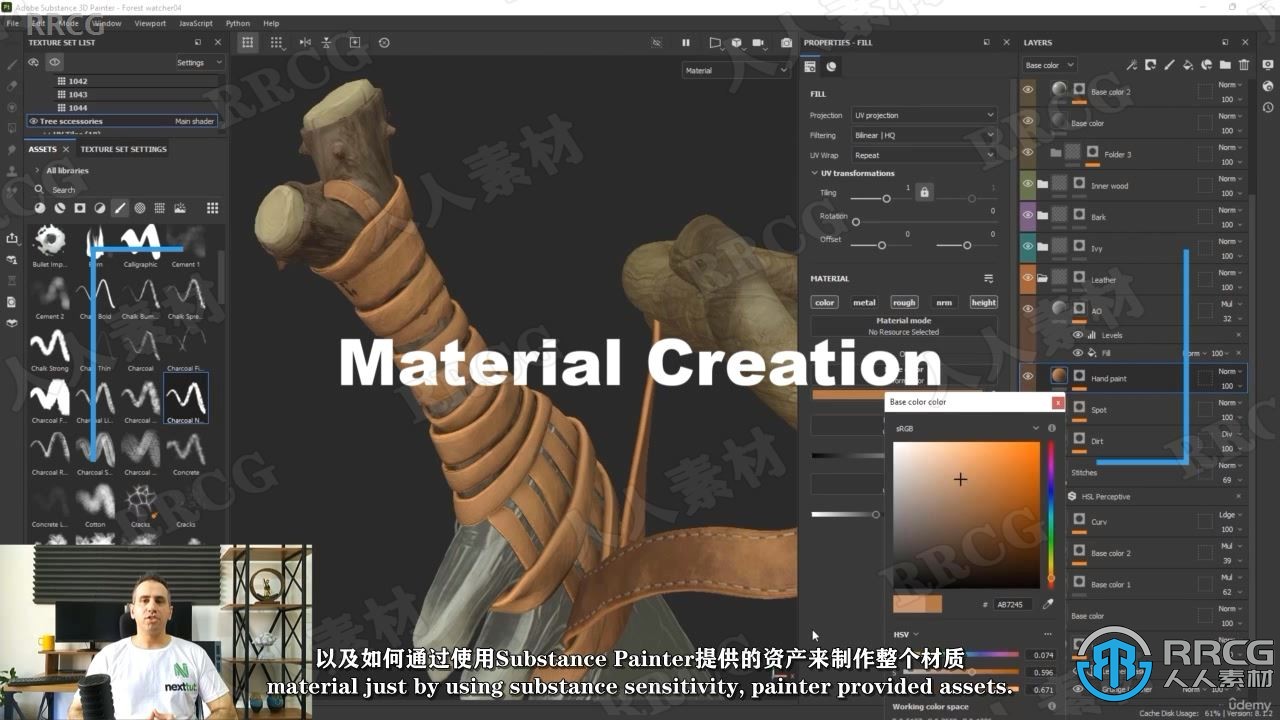Hide the Bark folder layer
The image size is (1280, 720).
click(1027, 215)
